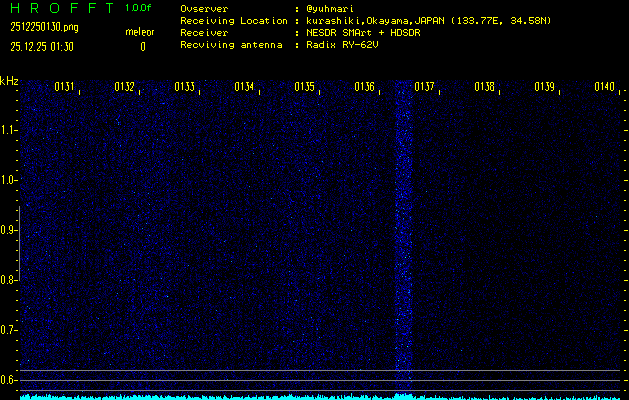Select the 1.00f version label
This screenshot has width=629, height=400.
coord(136,8)
